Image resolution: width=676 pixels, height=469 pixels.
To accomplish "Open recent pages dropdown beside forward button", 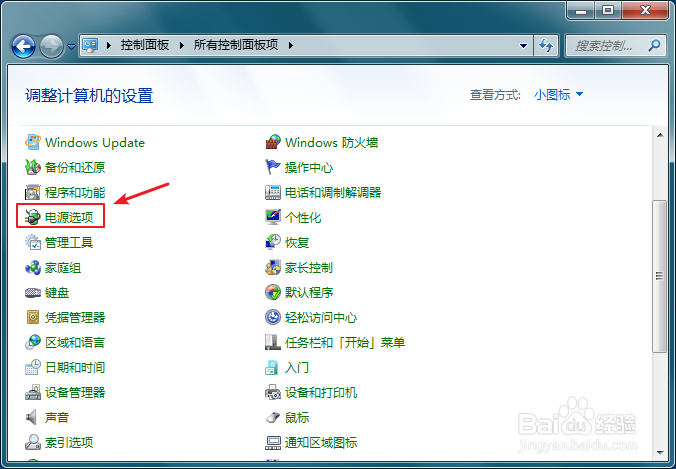I will 72,46.
